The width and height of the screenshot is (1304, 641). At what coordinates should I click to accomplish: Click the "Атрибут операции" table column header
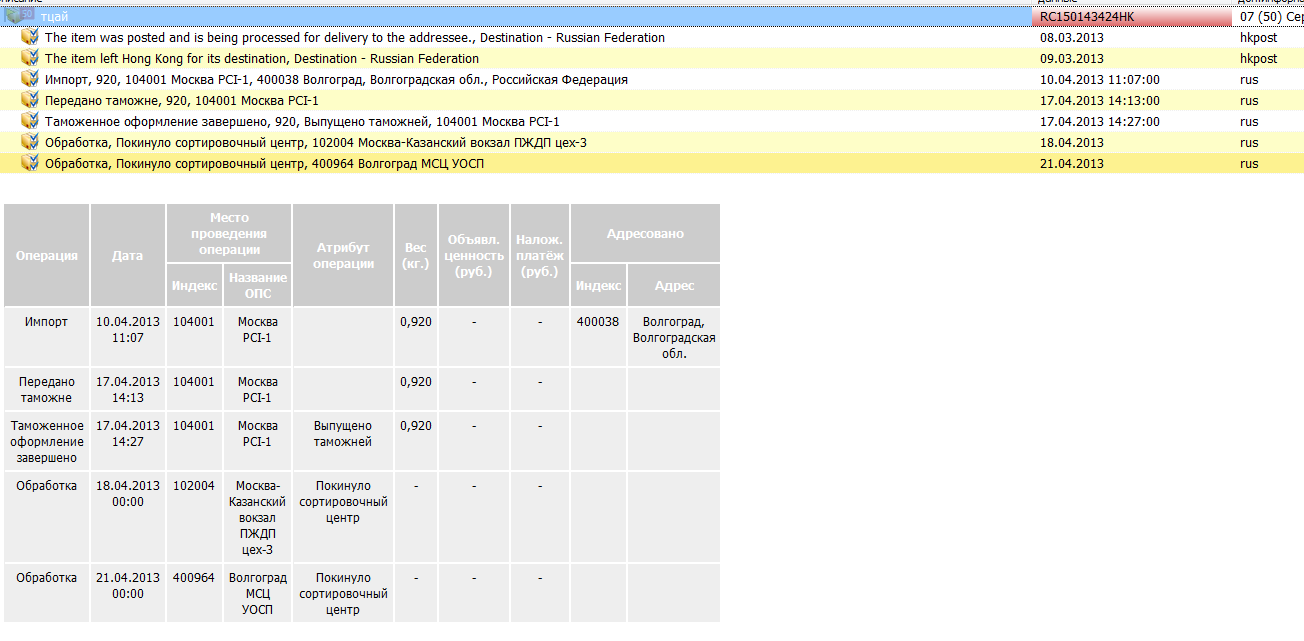coord(343,255)
